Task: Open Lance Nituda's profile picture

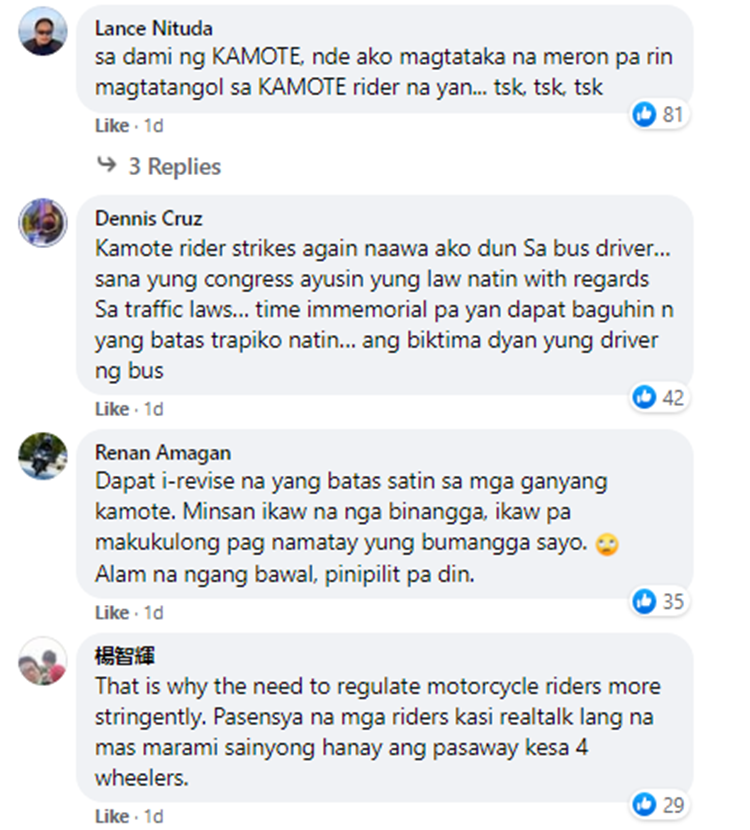Action: [43, 31]
